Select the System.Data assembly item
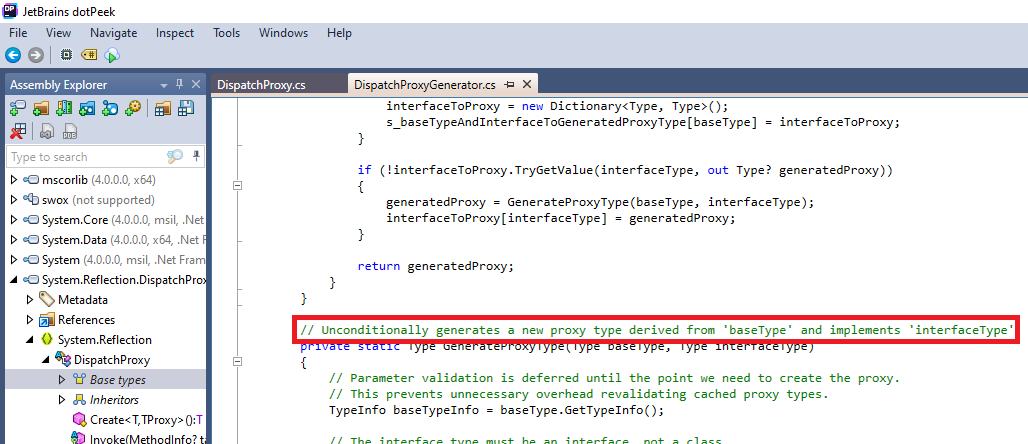 [x=114, y=239]
